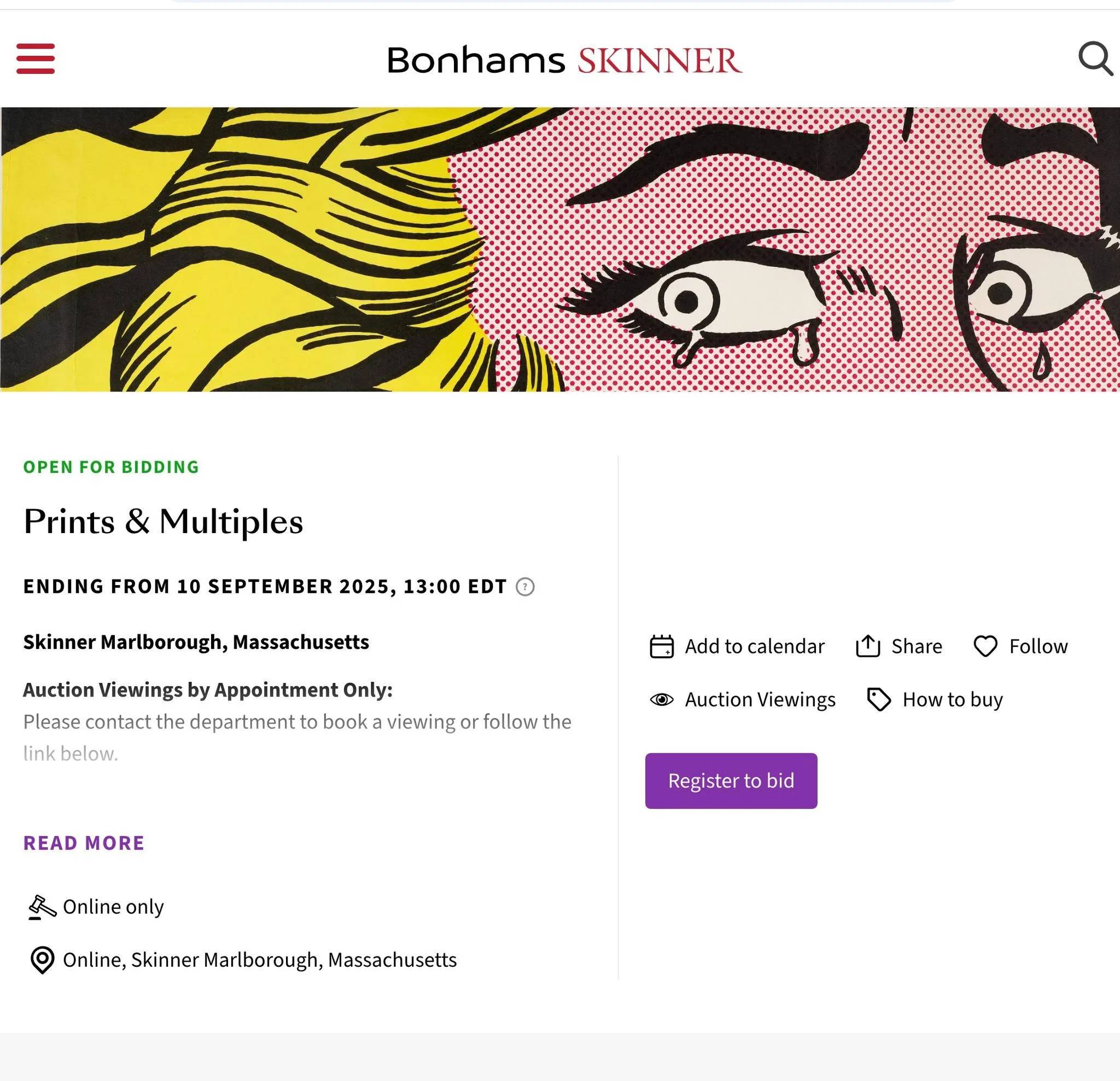Viewport: 1120px width, 1081px height.
Task: Click the help icon beside ending date
Action: coord(524,587)
